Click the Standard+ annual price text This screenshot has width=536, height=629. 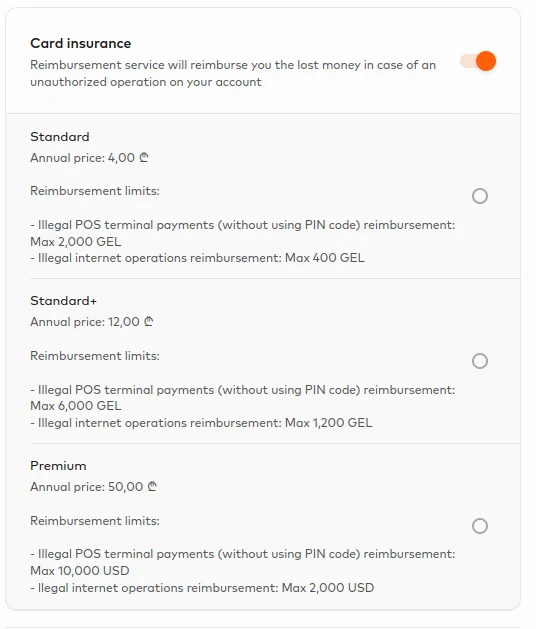pyautogui.click(x=91, y=322)
